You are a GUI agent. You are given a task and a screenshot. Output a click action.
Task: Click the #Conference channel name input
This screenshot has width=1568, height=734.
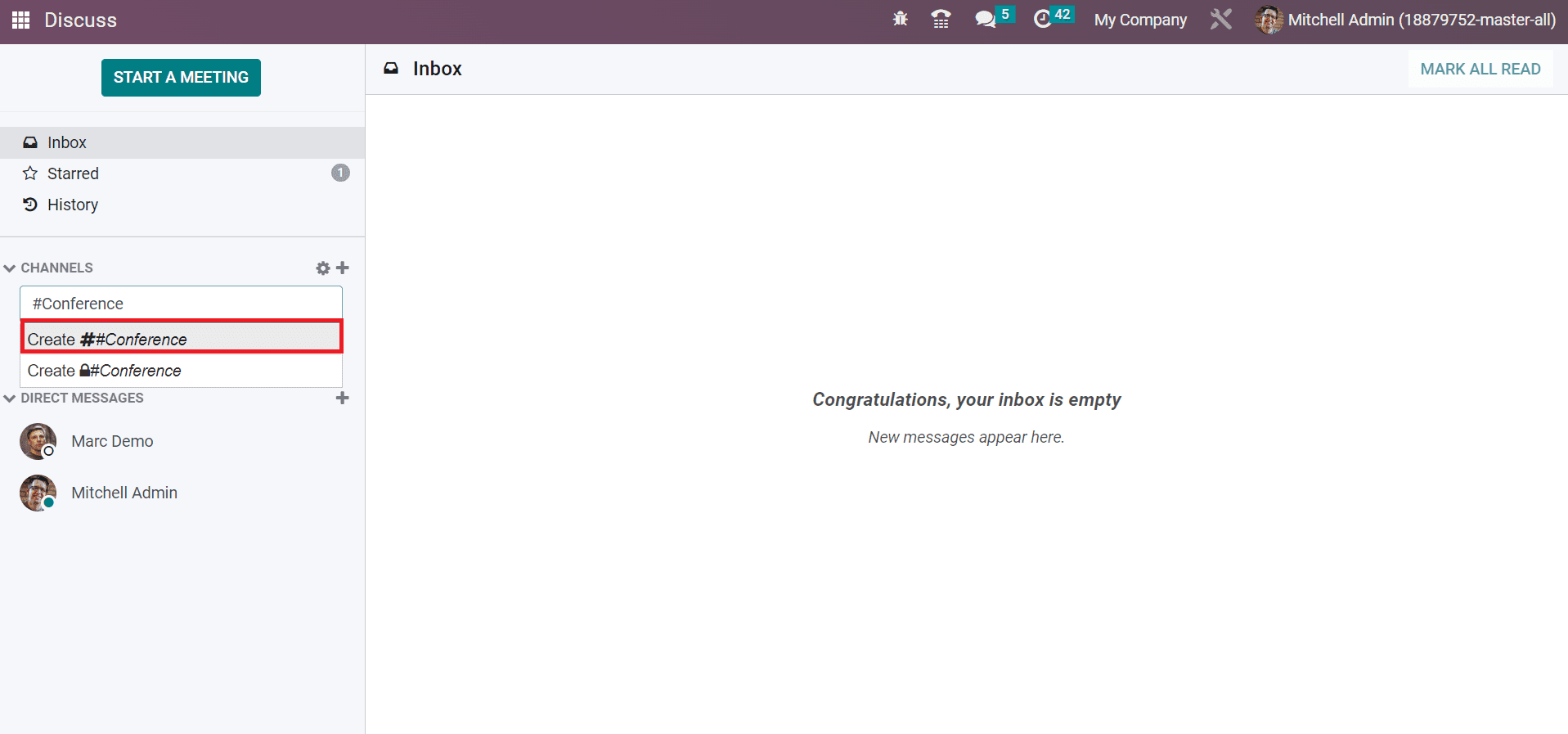pyautogui.click(x=181, y=304)
